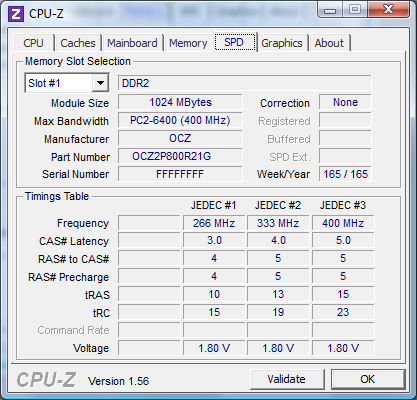Close the CPU-Z window
Viewport: 417px width, 400px height.
(x=389, y=9)
